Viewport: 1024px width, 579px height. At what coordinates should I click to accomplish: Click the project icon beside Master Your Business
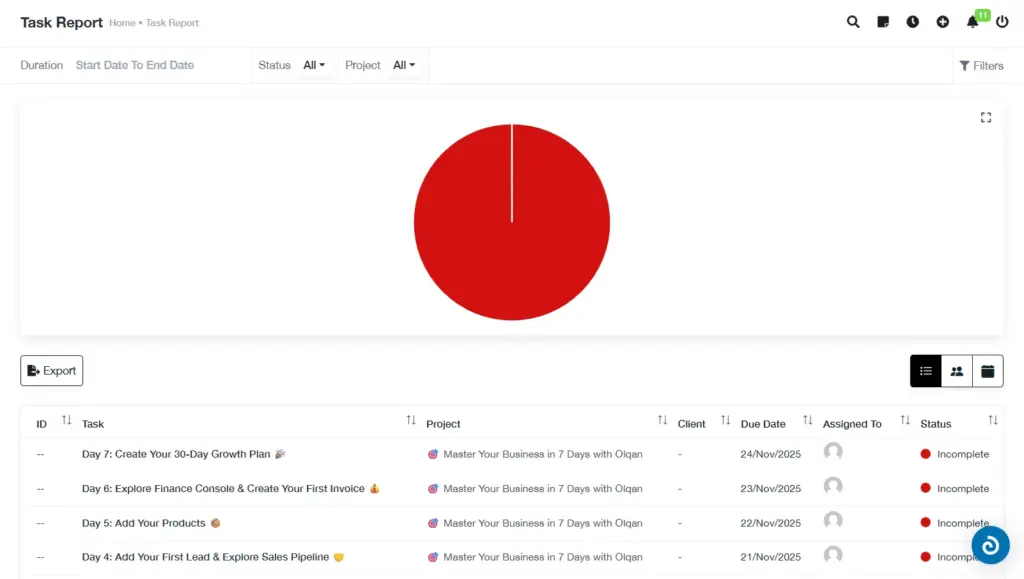click(433, 454)
